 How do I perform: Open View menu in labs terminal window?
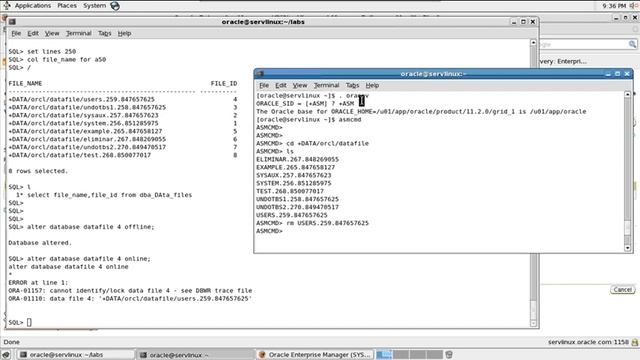click(x=52, y=33)
